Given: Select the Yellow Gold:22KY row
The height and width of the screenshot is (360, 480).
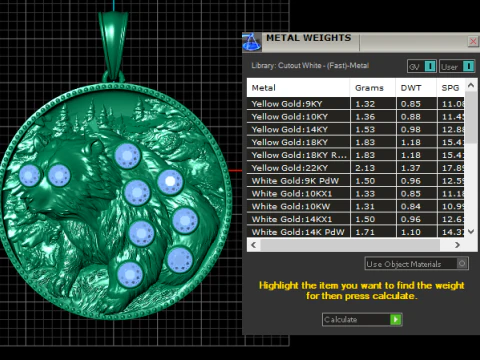Looking at the screenshot, I should [356, 168].
